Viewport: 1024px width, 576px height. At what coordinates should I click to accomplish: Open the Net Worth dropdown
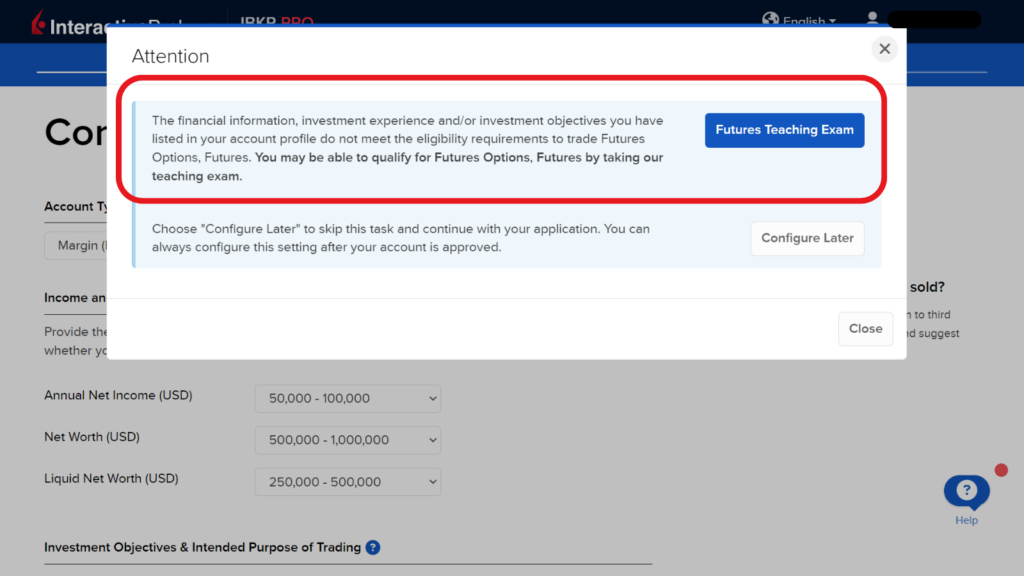point(347,440)
